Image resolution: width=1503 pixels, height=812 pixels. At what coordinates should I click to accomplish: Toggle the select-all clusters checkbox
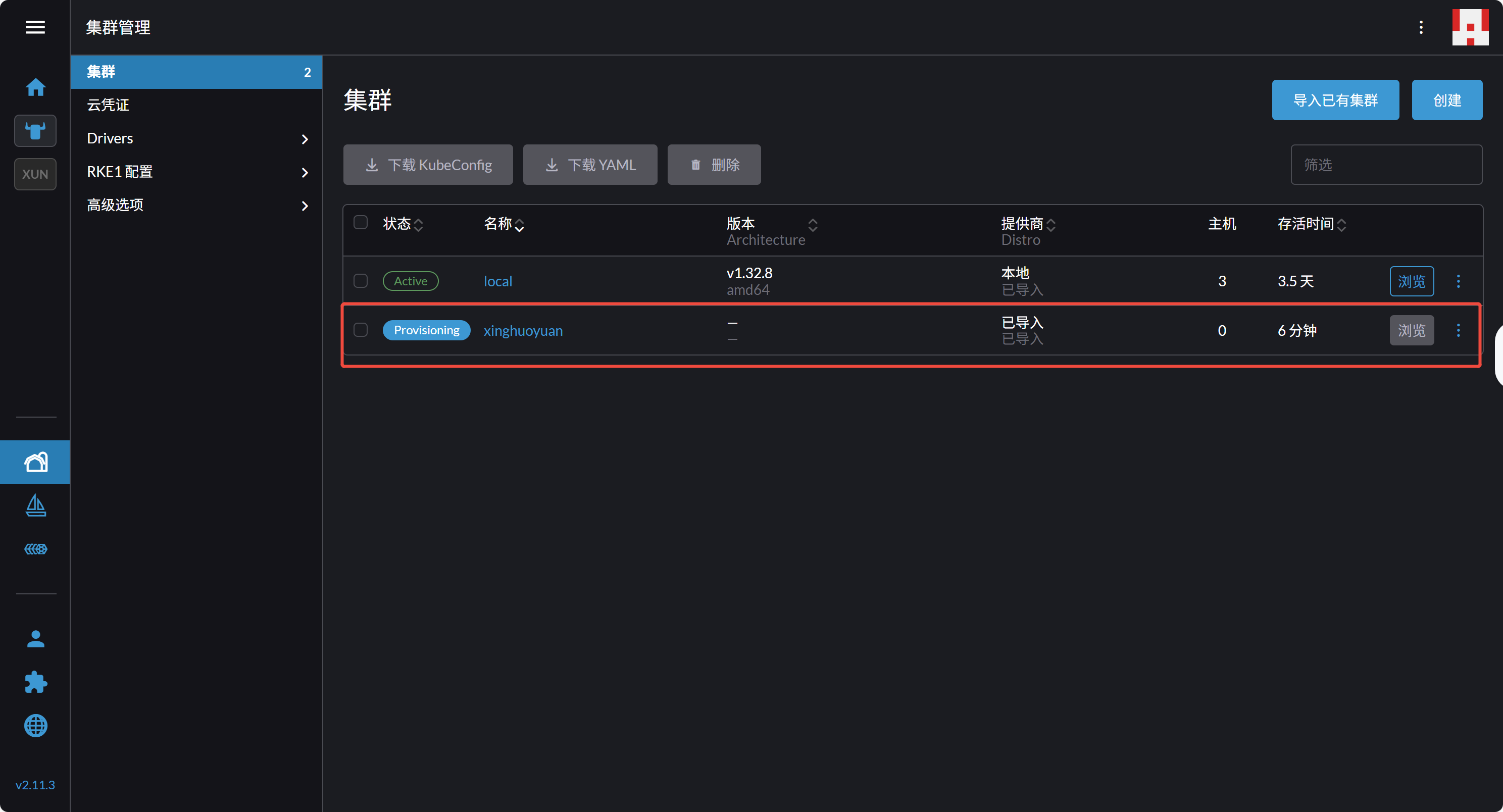click(361, 223)
